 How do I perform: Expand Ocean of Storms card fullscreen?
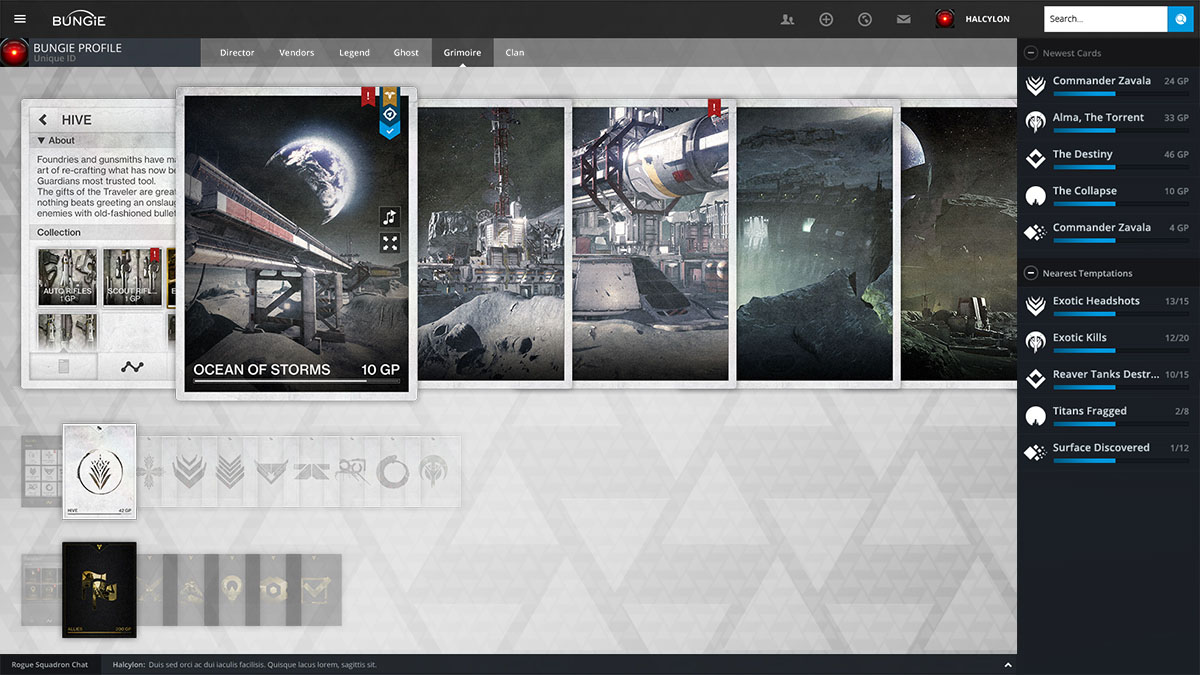[390, 243]
